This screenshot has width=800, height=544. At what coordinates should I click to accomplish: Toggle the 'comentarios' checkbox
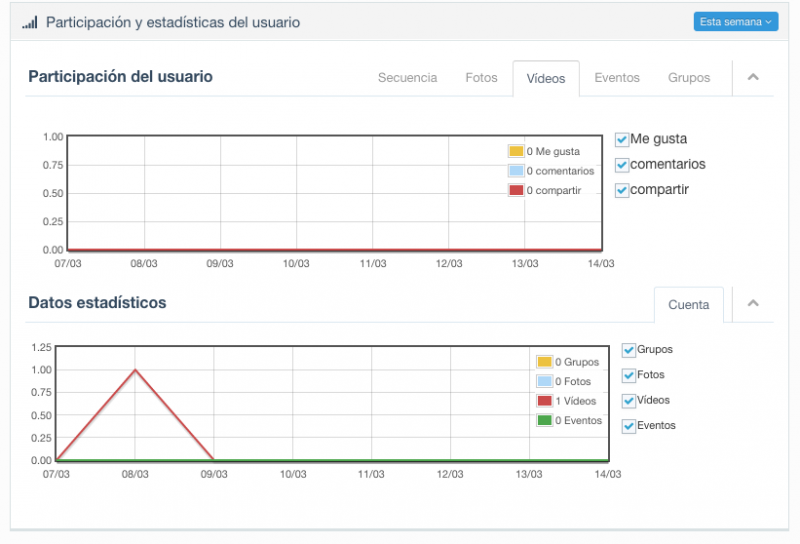click(x=621, y=164)
